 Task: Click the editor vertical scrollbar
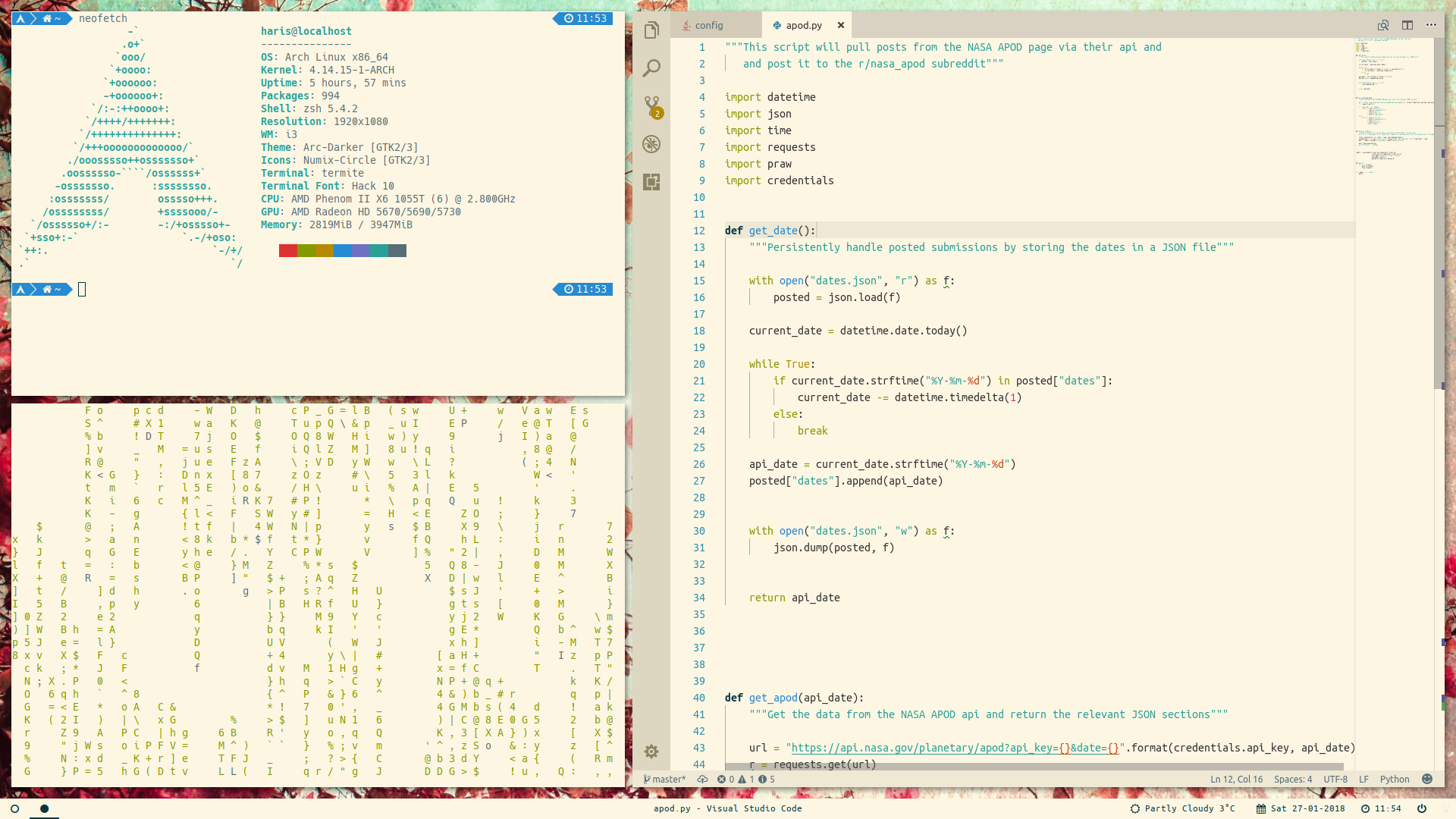pyautogui.click(x=1439, y=212)
